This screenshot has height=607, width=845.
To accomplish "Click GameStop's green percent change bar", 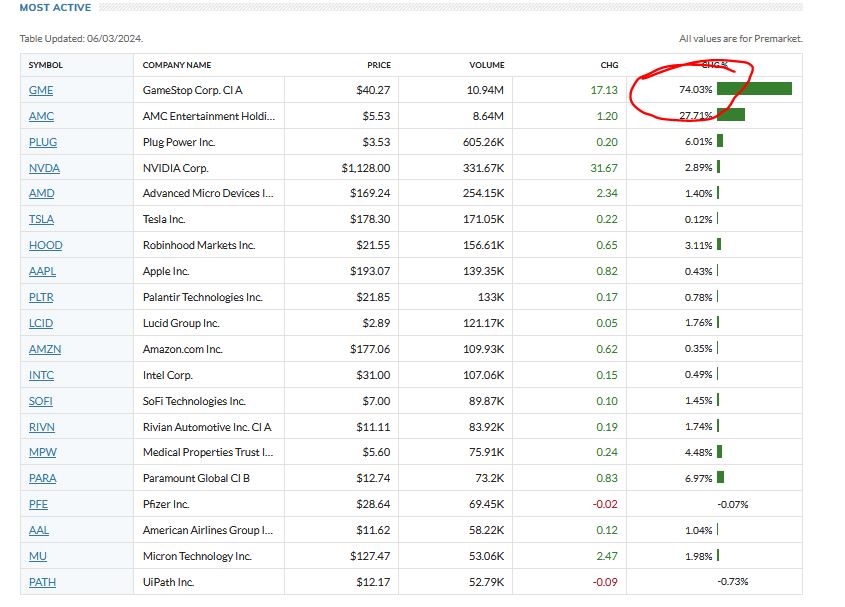I will [754, 89].
